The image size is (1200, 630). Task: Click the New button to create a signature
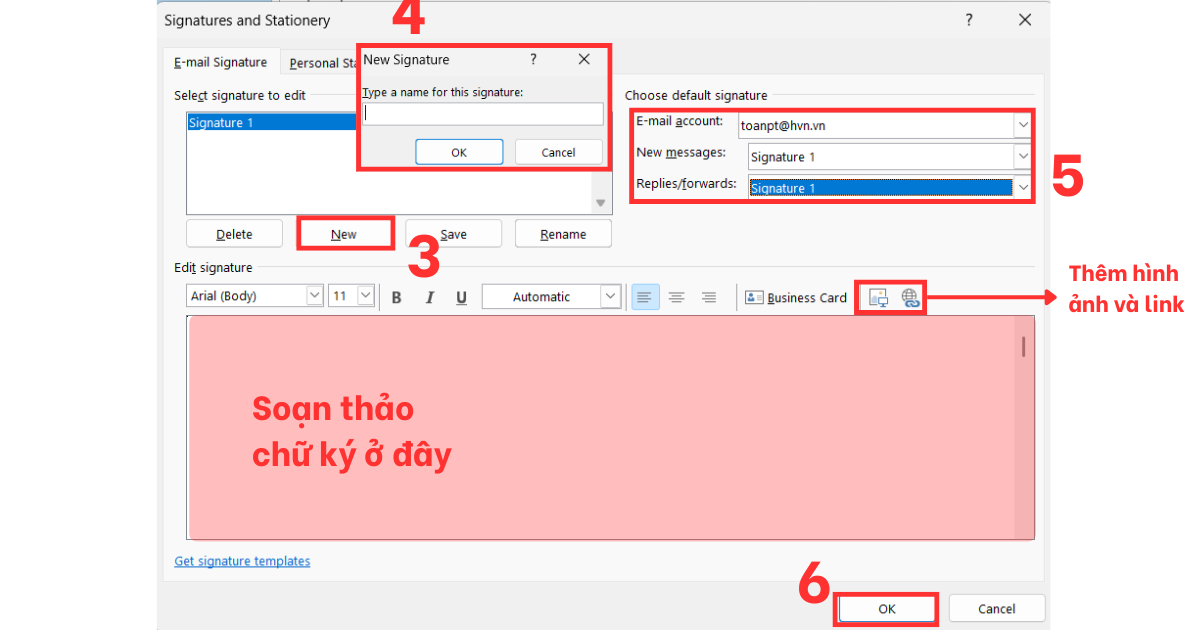click(x=344, y=233)
